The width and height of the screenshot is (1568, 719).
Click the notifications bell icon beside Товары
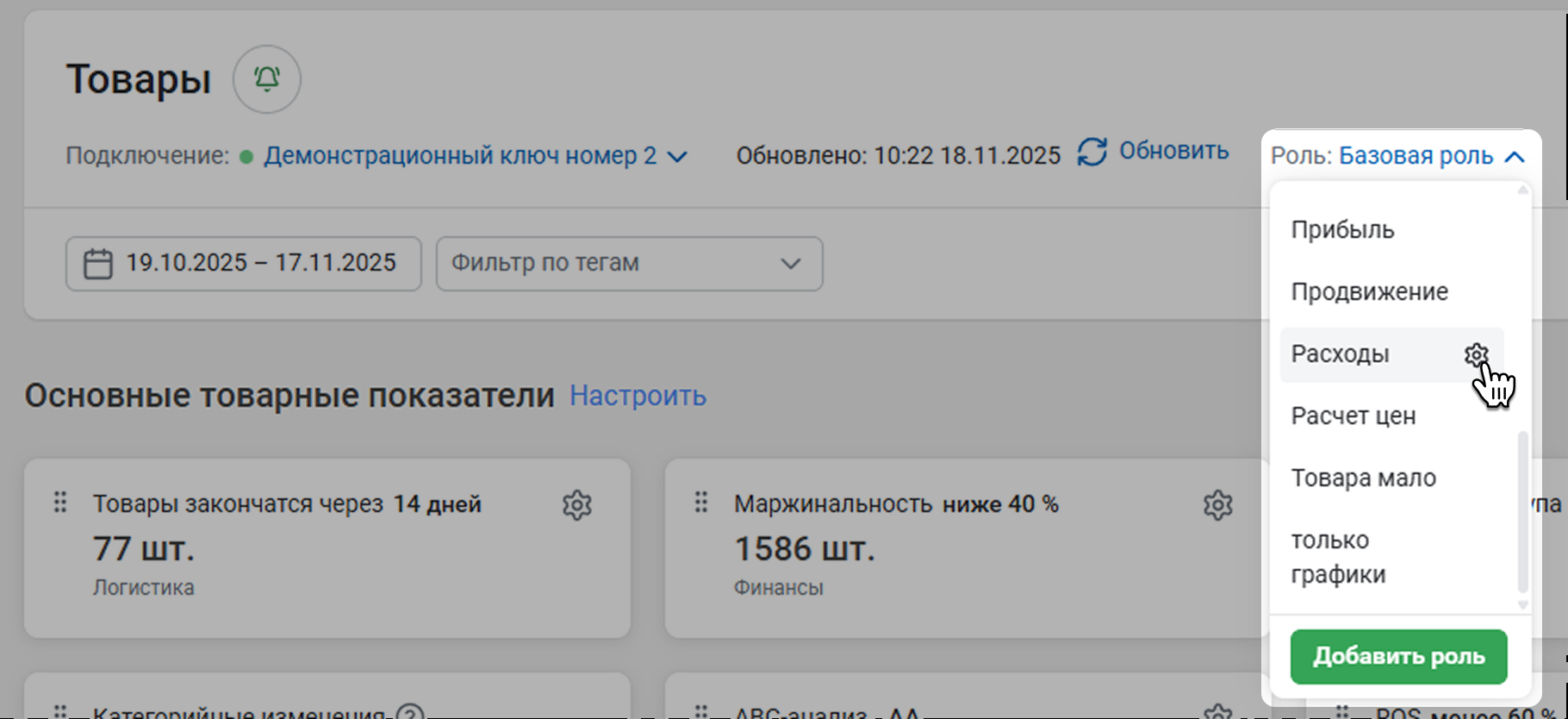267,79
